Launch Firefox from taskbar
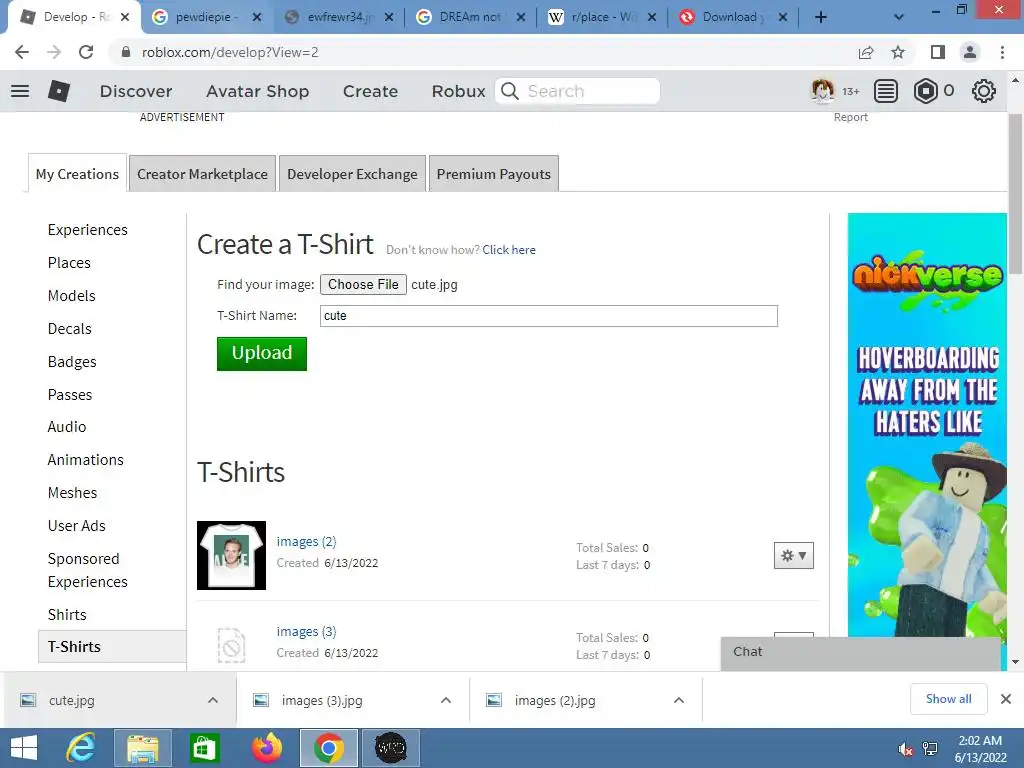The width and height of the screenshot is (1024, 768). [x=266, y=748]
